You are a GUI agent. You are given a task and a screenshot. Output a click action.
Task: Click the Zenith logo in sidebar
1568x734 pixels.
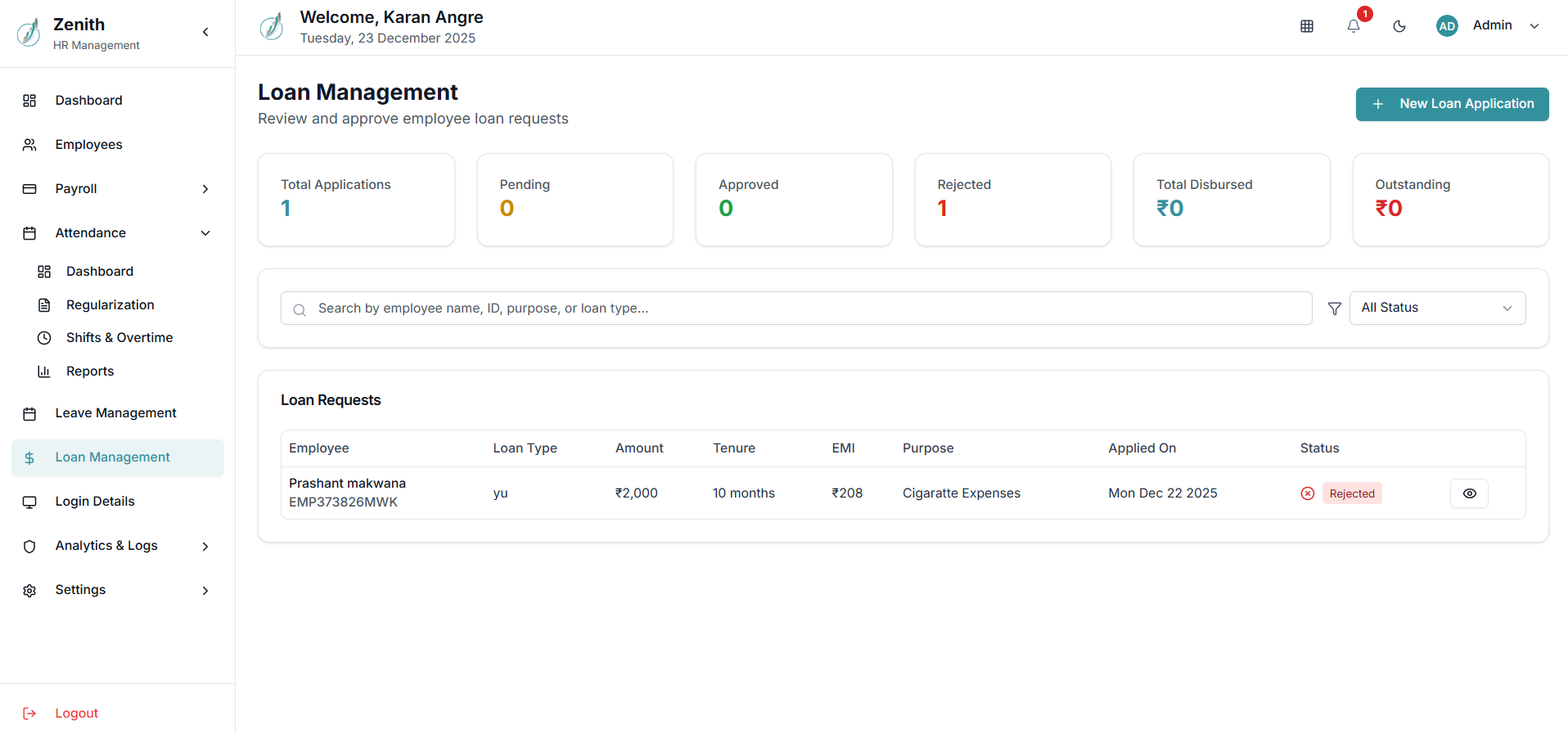coord(29,33)
